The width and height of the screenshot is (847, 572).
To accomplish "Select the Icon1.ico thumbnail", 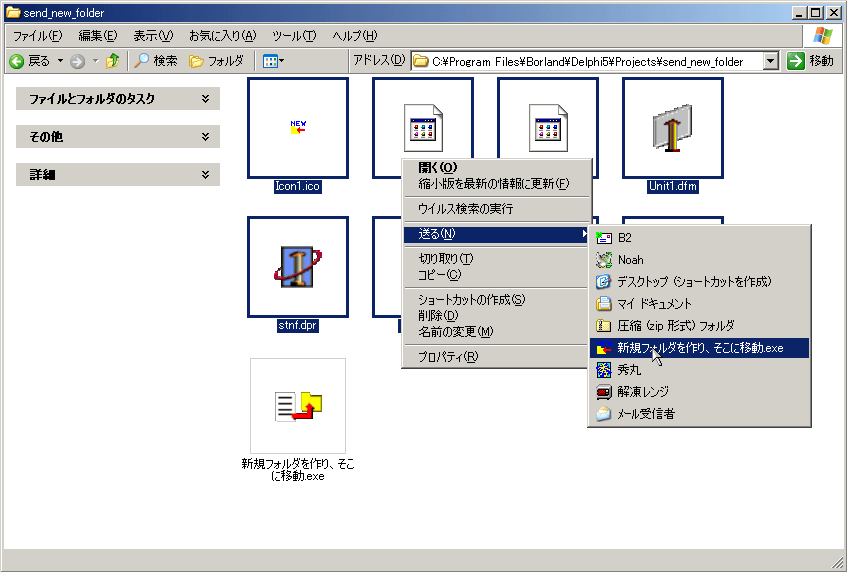I will [x=298, y=128].
